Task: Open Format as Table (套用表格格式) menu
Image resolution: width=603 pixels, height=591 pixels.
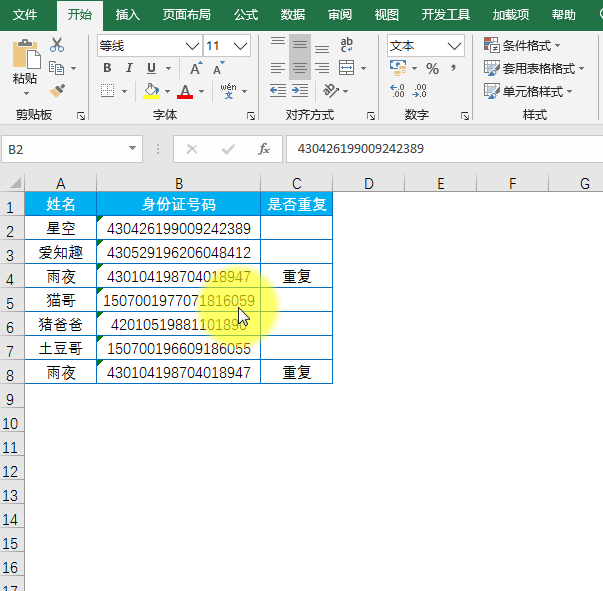Action: pos(534,68)
